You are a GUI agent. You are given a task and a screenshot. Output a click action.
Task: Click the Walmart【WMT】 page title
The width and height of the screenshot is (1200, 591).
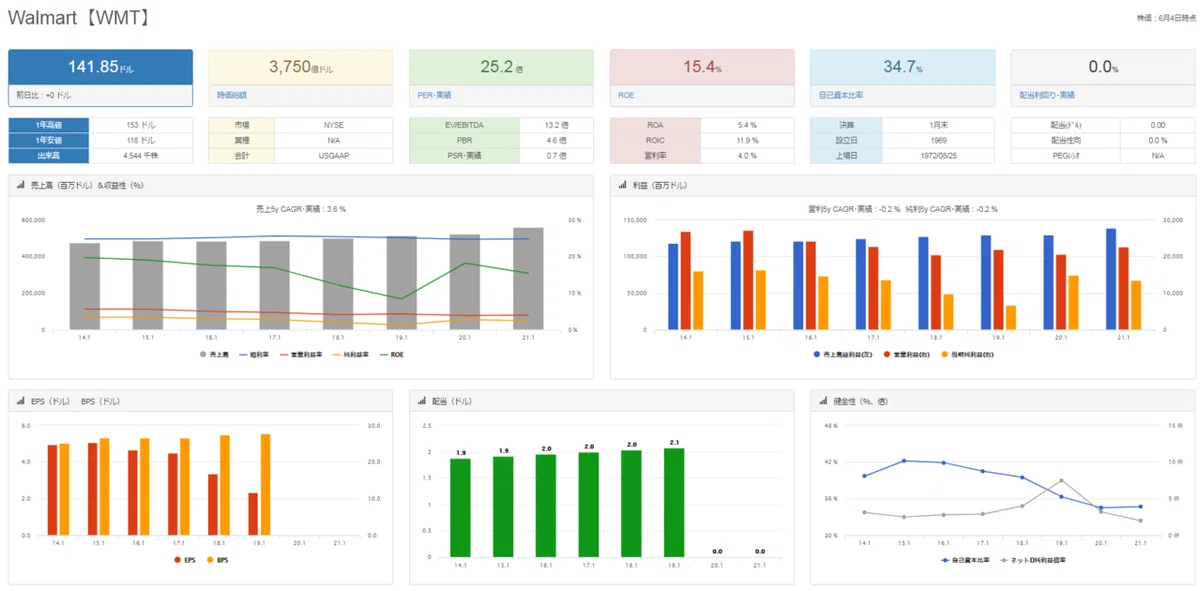[x=79, y=18]
